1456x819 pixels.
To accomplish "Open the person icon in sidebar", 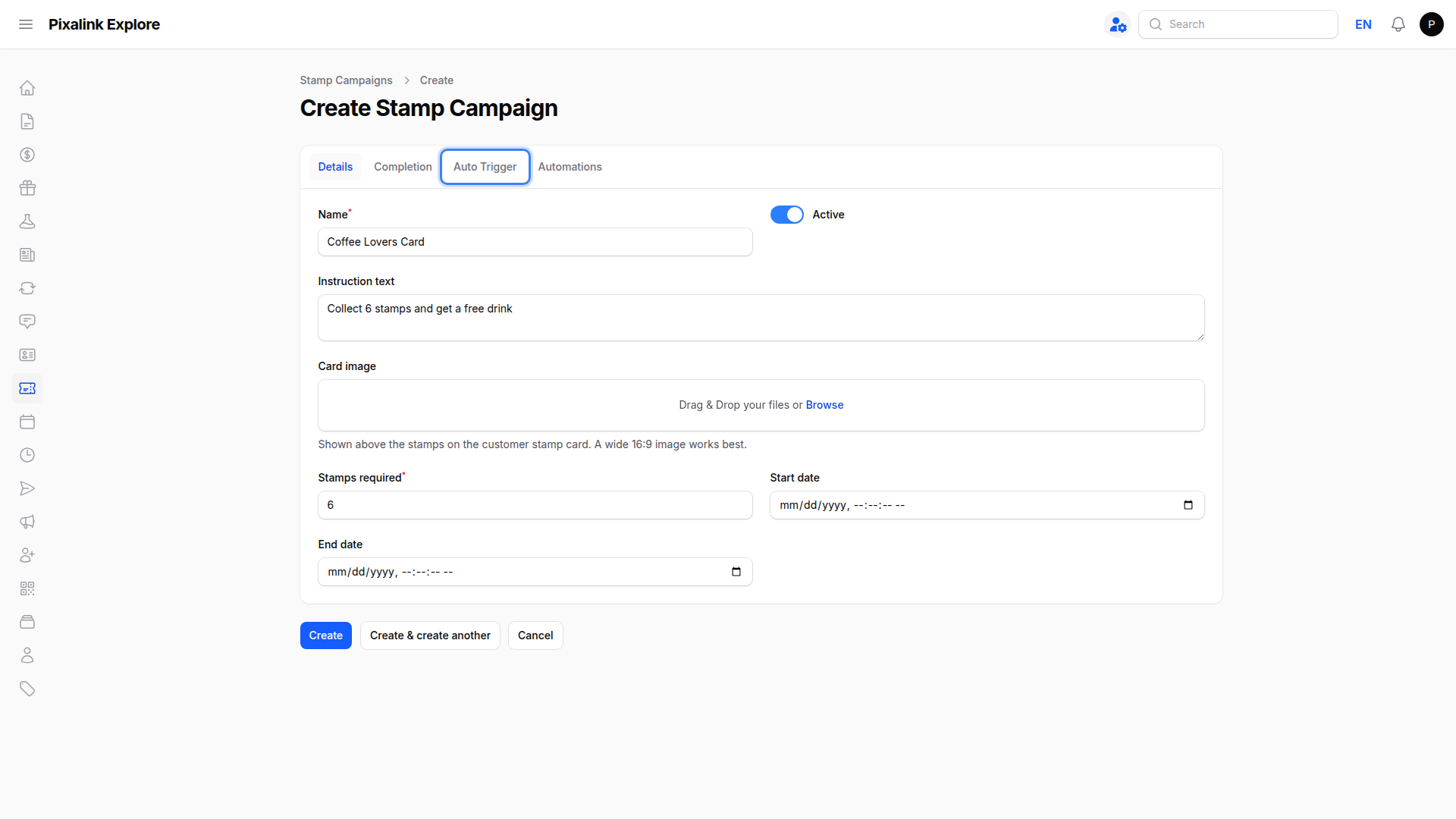I will (x=27, y=655).
